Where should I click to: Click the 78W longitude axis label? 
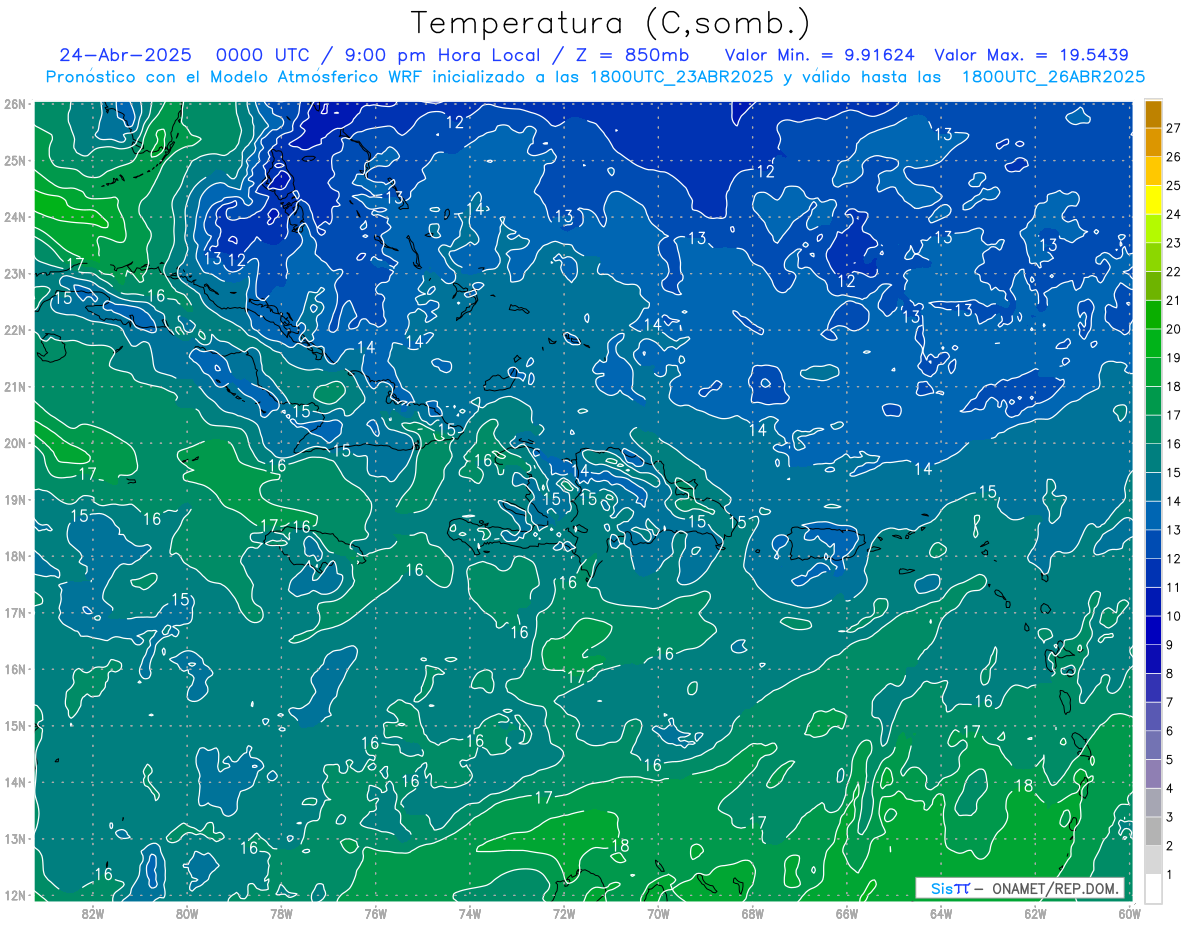click(x=281, y=913)
